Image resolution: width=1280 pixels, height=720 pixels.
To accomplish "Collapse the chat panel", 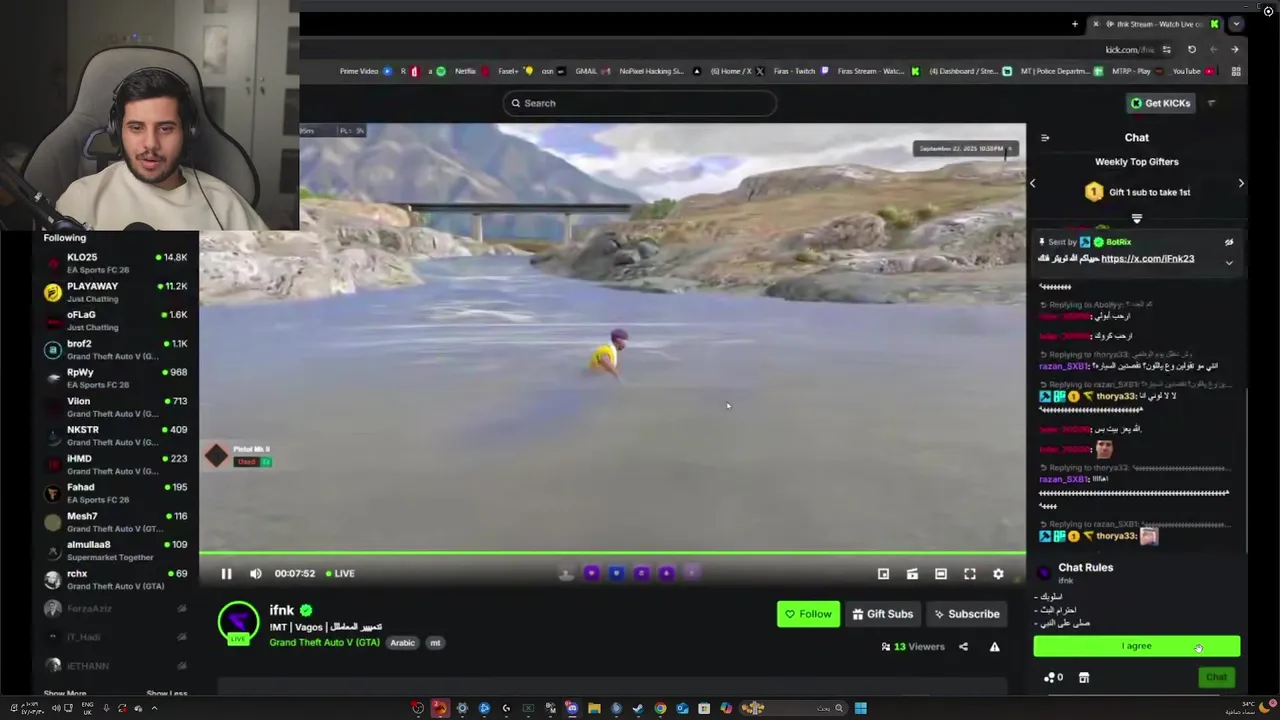I will 1045,138.
